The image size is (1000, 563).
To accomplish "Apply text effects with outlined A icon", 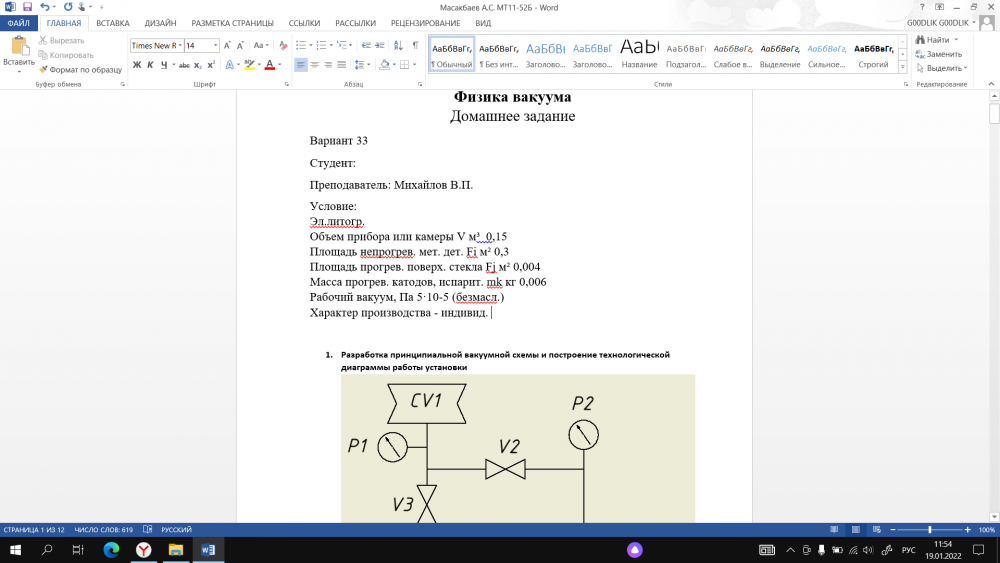I will pos(230,65).
